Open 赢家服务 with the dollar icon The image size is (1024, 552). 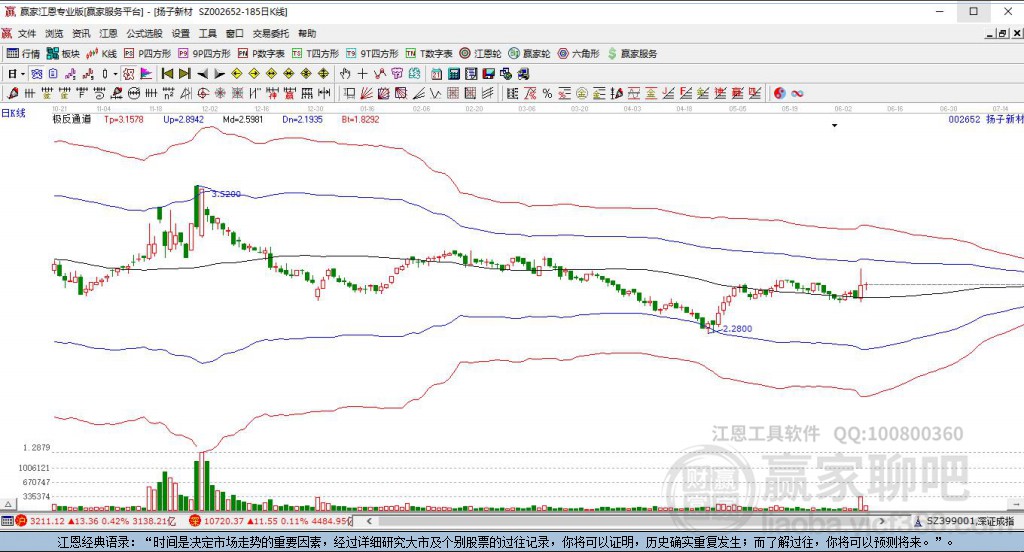click(632, 54)
